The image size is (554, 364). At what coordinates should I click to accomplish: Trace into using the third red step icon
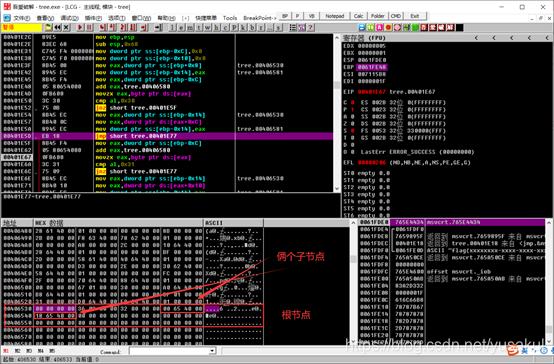pyautogui.click(x=123, y=28)
